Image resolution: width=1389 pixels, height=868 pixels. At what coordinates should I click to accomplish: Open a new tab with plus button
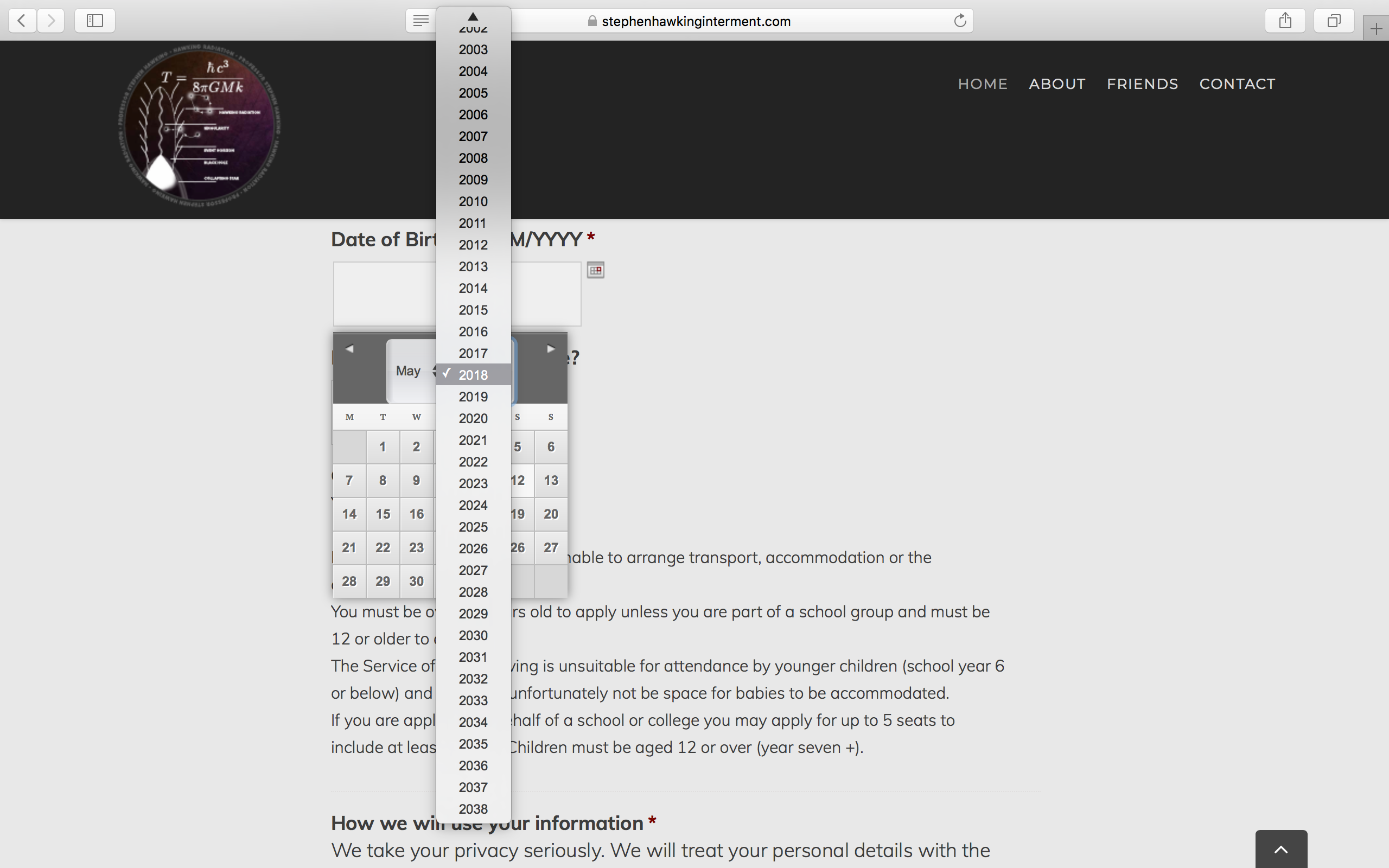1376,29
